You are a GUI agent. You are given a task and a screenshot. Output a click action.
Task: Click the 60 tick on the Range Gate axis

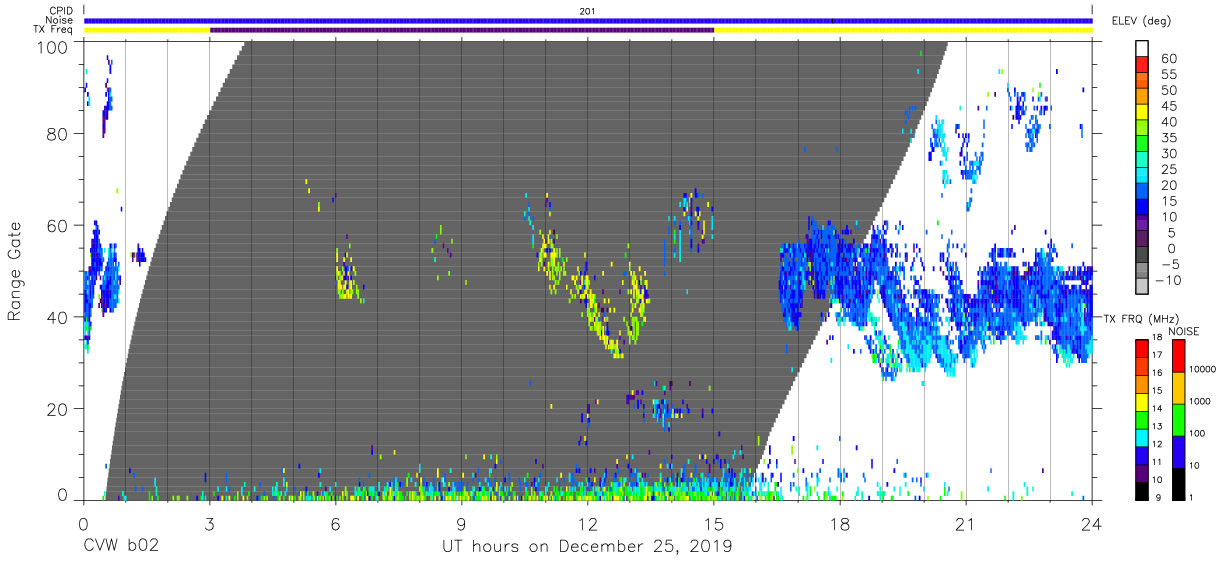(57, 226)
